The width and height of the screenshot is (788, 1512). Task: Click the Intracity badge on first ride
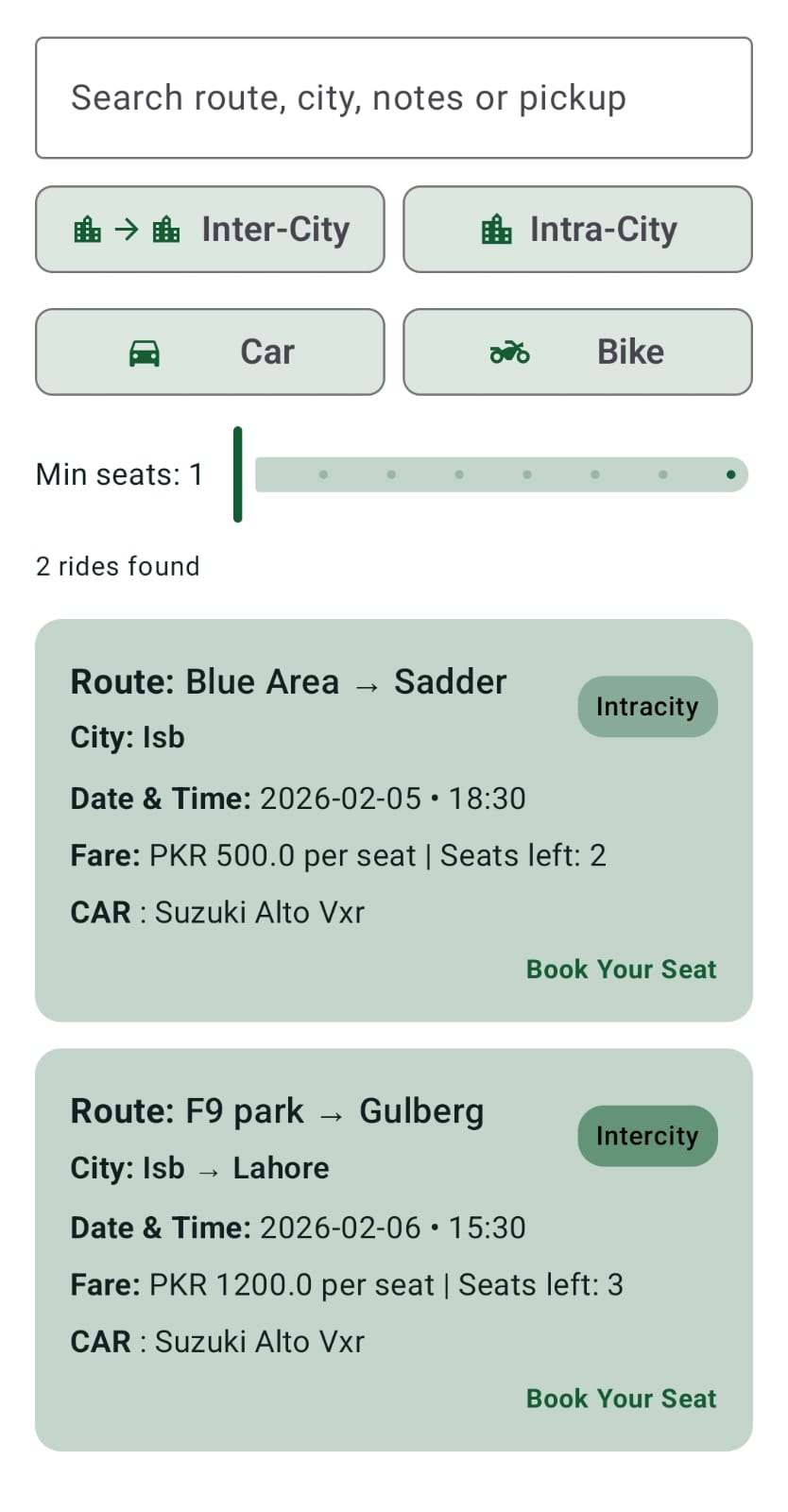[647, 707]
